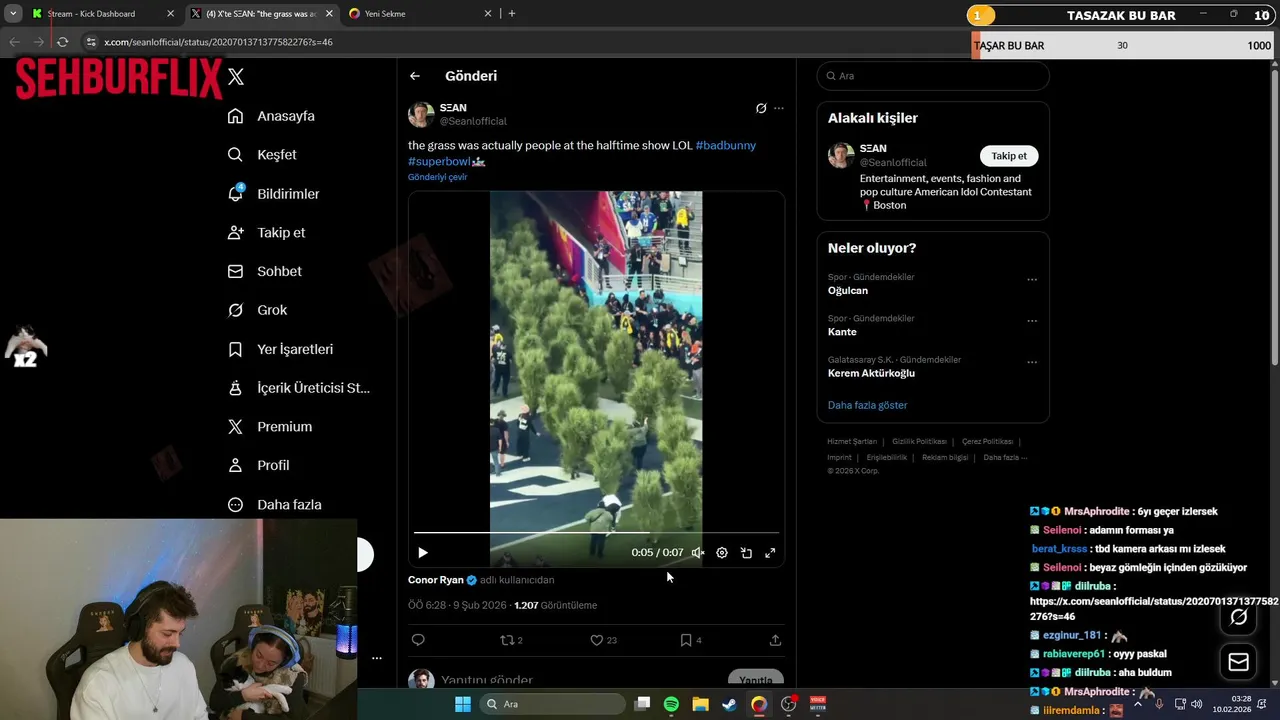Click the #badbunny hashtag link
This screenshot has height=720, width=1280.
point(726,146)
